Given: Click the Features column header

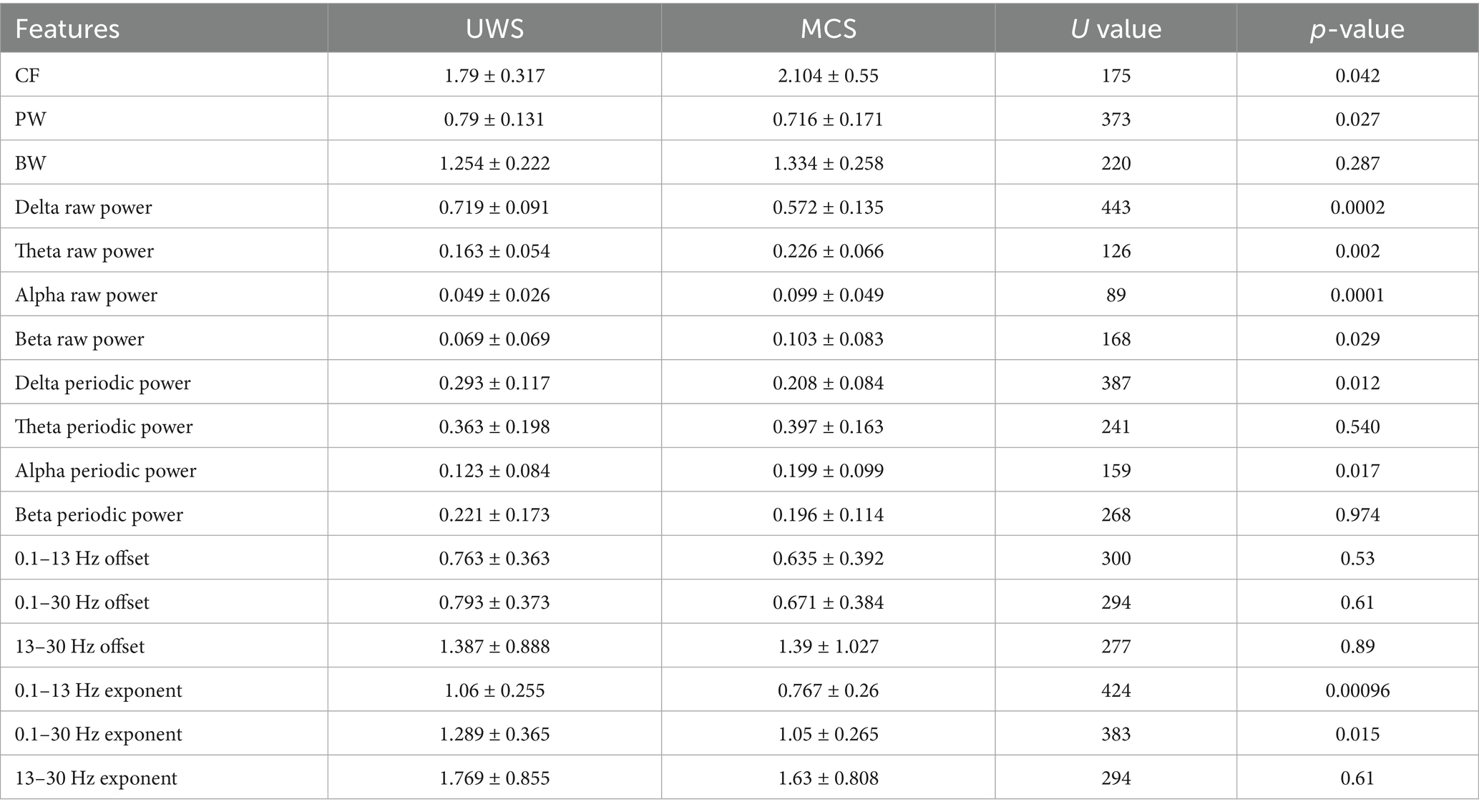Looking at the screenshot, I should pos(67,29).
